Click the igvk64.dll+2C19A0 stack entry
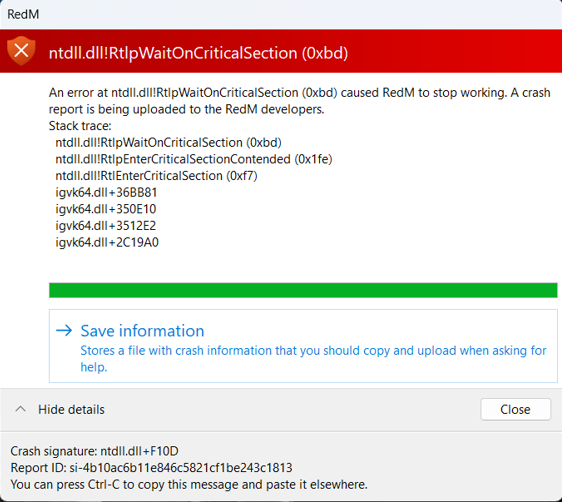This screenshot has width=562, height=502. click(x=107, y=243)
